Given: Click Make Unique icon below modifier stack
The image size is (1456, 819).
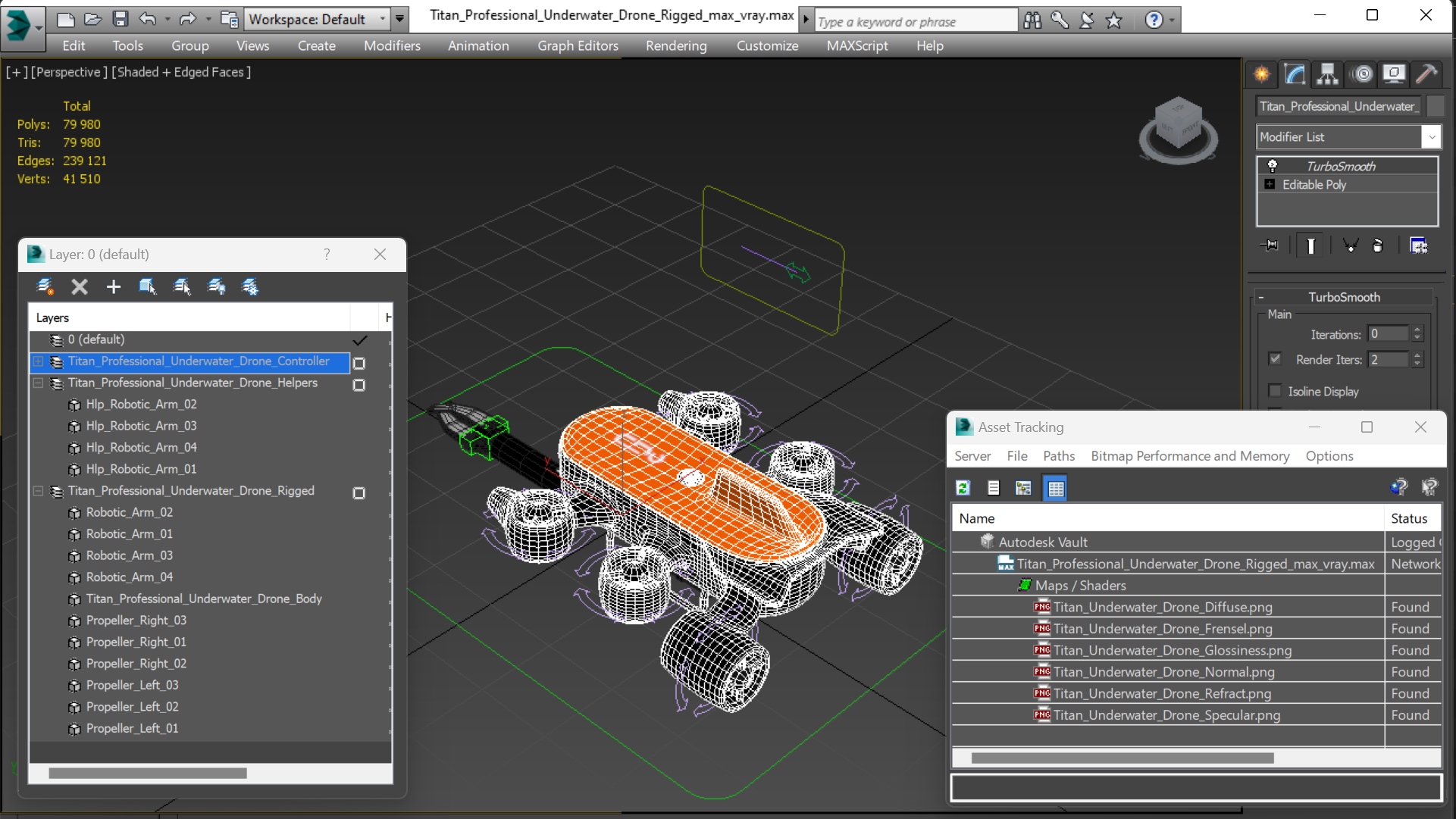Looking at the screenshot, I should point(1350,245).
